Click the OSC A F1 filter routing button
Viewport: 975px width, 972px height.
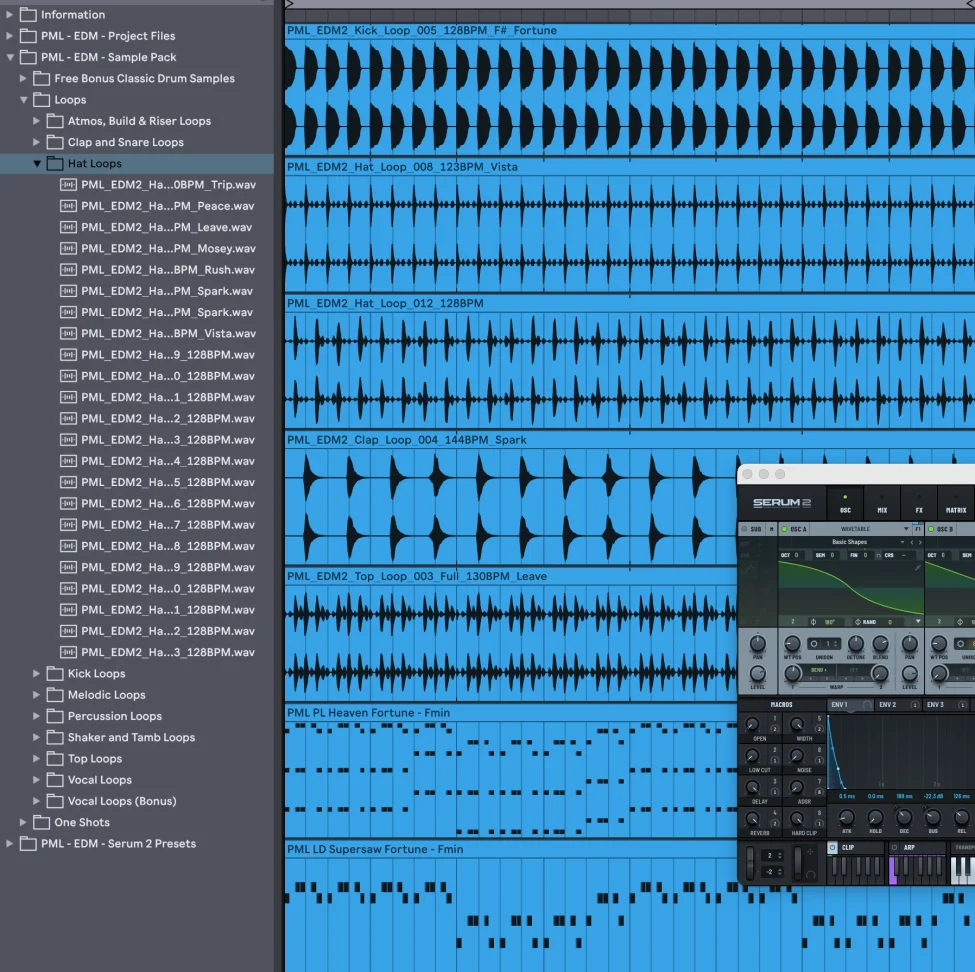click(x=918, y=529)
